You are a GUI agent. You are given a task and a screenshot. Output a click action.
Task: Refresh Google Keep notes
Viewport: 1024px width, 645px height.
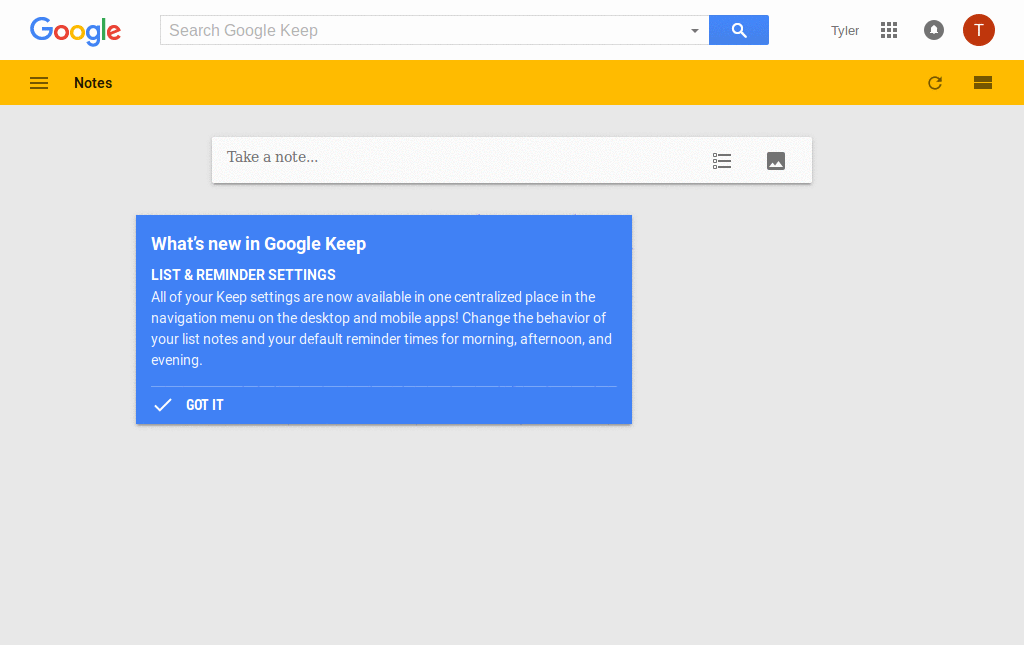934,83
